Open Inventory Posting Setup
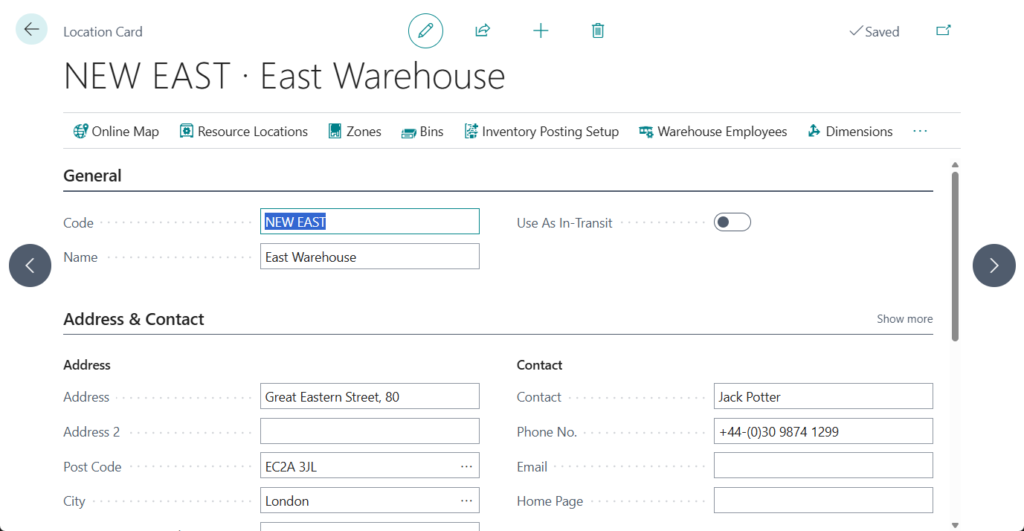The height and width of the screenshot is (531, 1024). click(x=541, y=131)
